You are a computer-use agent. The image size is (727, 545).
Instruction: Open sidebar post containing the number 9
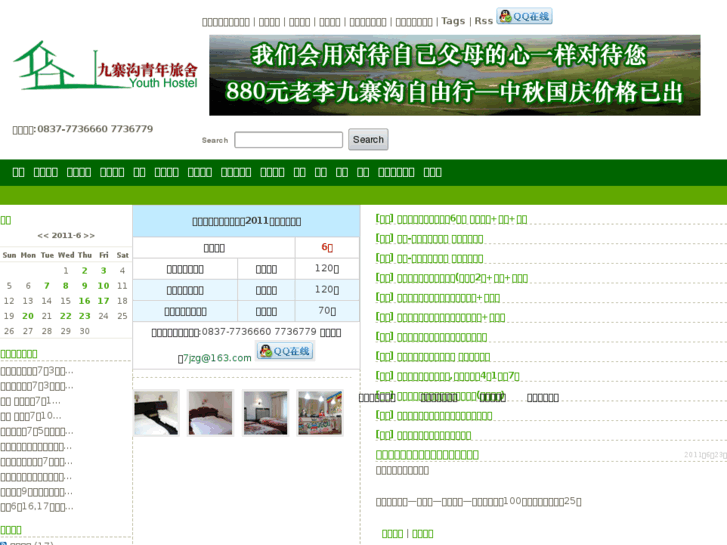pos(37,492)
